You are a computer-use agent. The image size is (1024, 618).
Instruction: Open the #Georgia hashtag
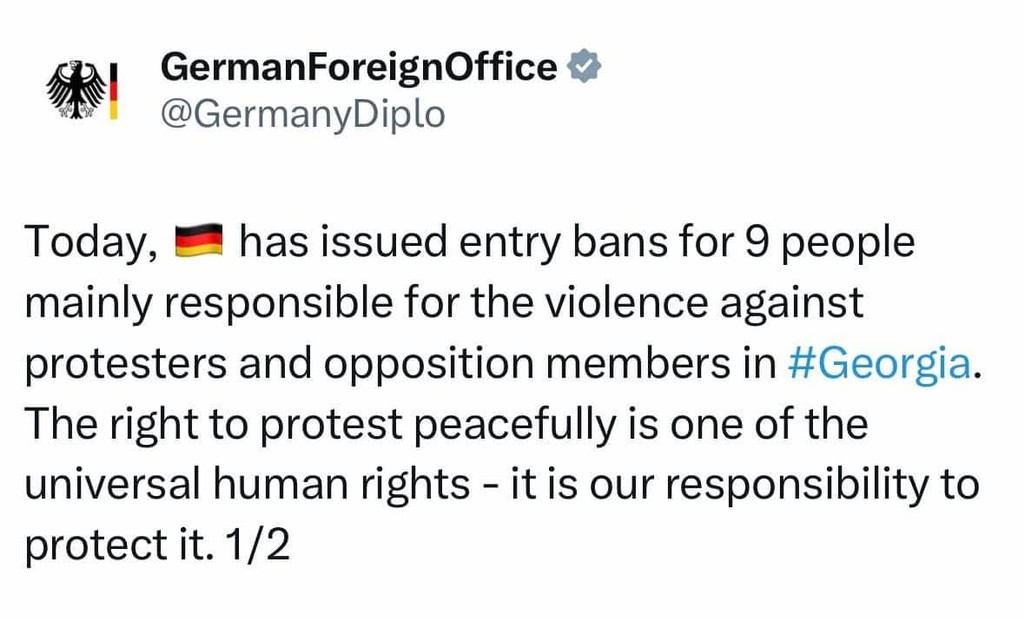pos(878,364)
